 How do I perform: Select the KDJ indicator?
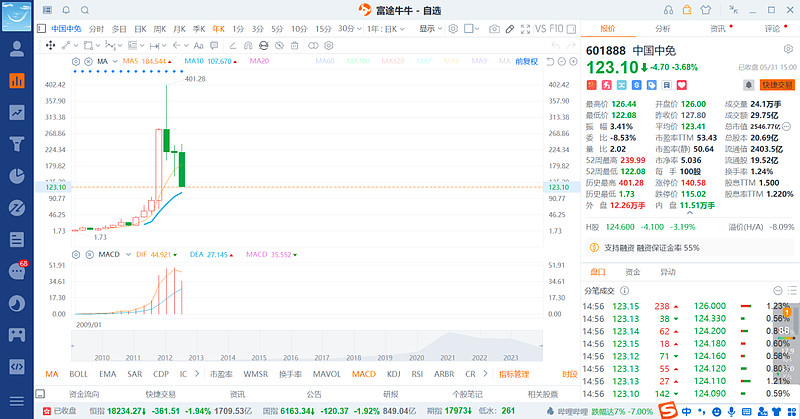(x=393, y=374)
